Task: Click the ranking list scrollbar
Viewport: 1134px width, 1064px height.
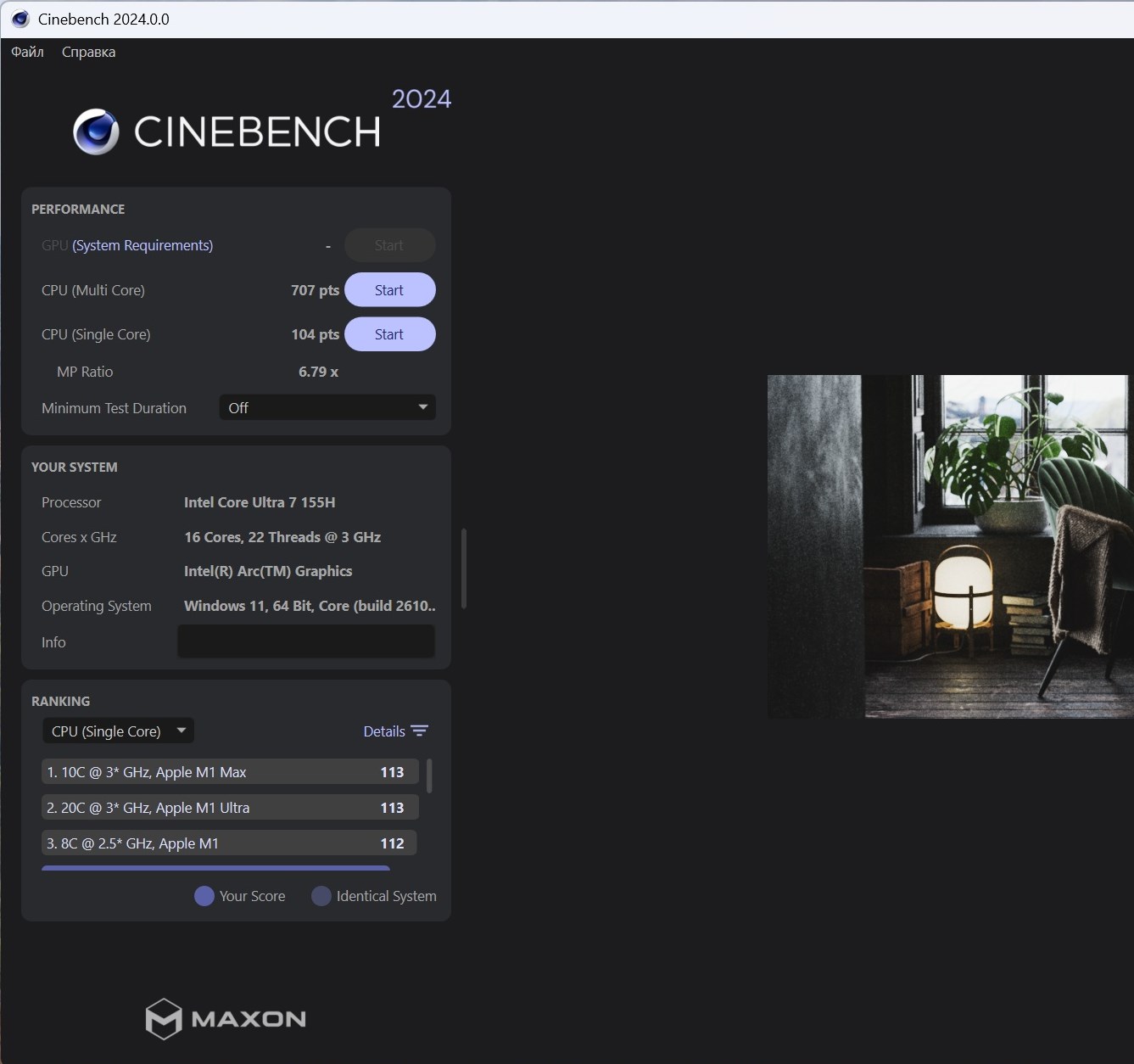Action: click(x=429, y=776)
